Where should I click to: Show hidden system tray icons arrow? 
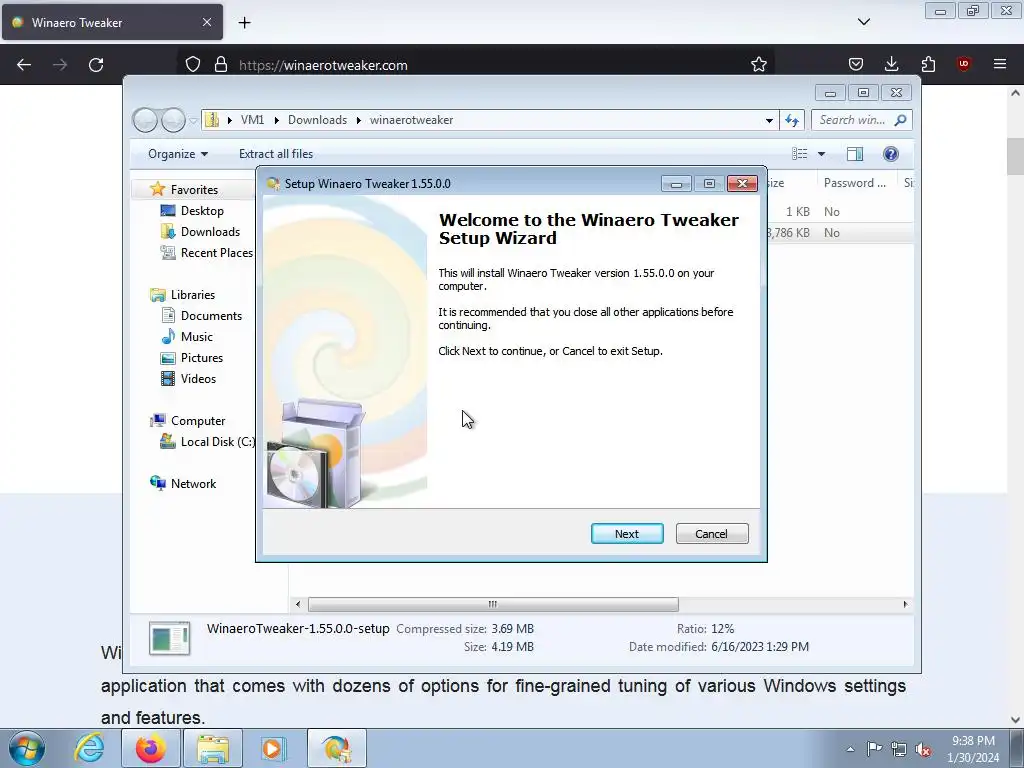(850, 749)
